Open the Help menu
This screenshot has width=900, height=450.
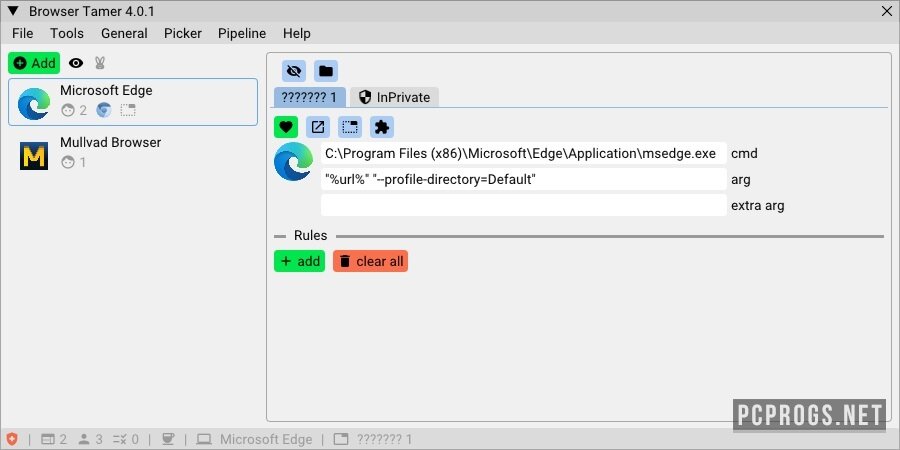[x=297, y=33]
